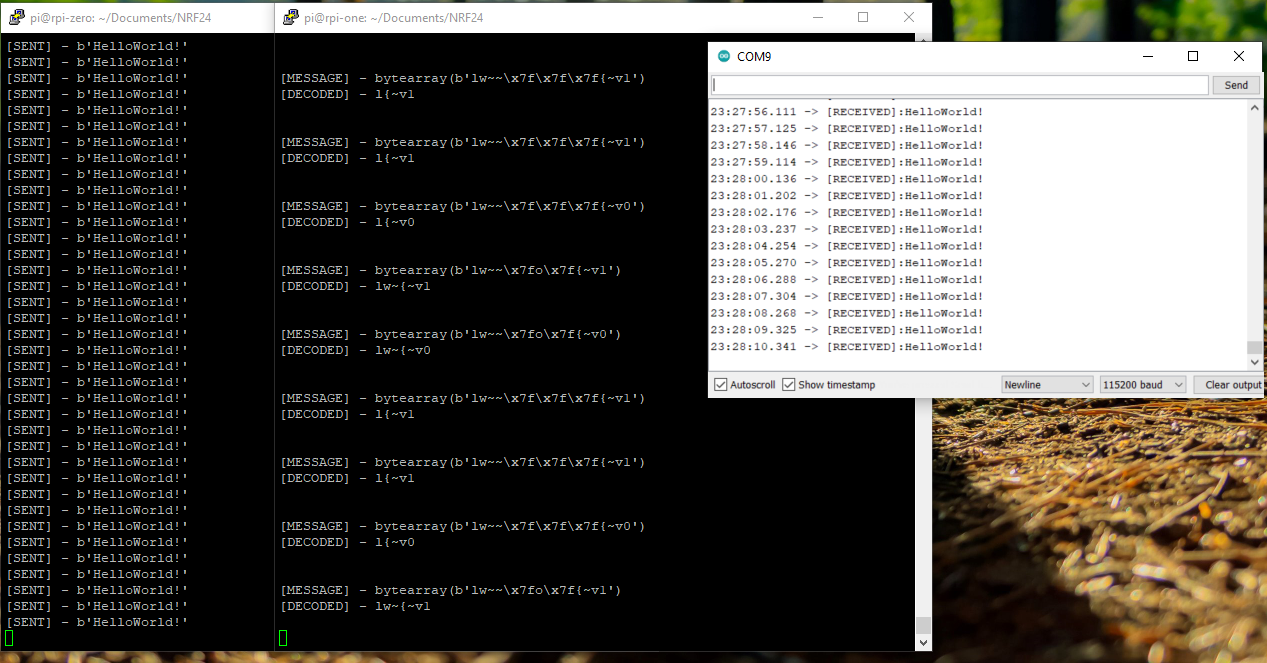Click the serial monitor scroll-down arrow

[x=1254, y=362]
